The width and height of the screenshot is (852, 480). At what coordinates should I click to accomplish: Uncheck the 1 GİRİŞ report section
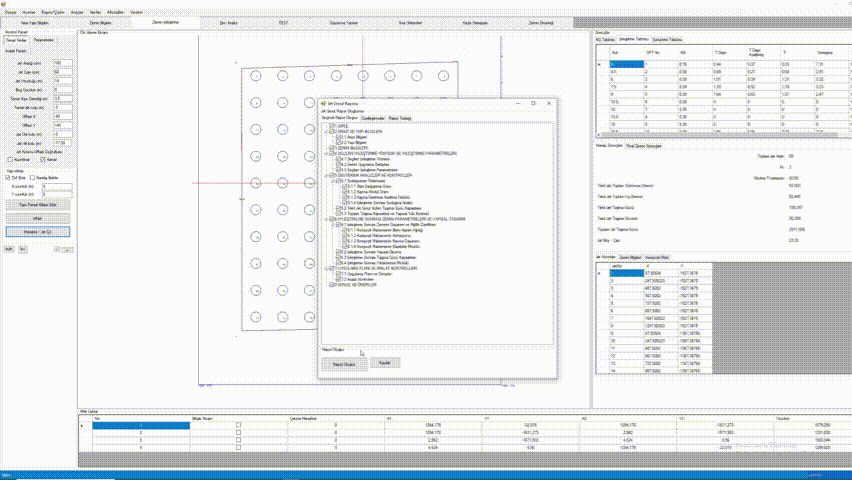(332, 125)
